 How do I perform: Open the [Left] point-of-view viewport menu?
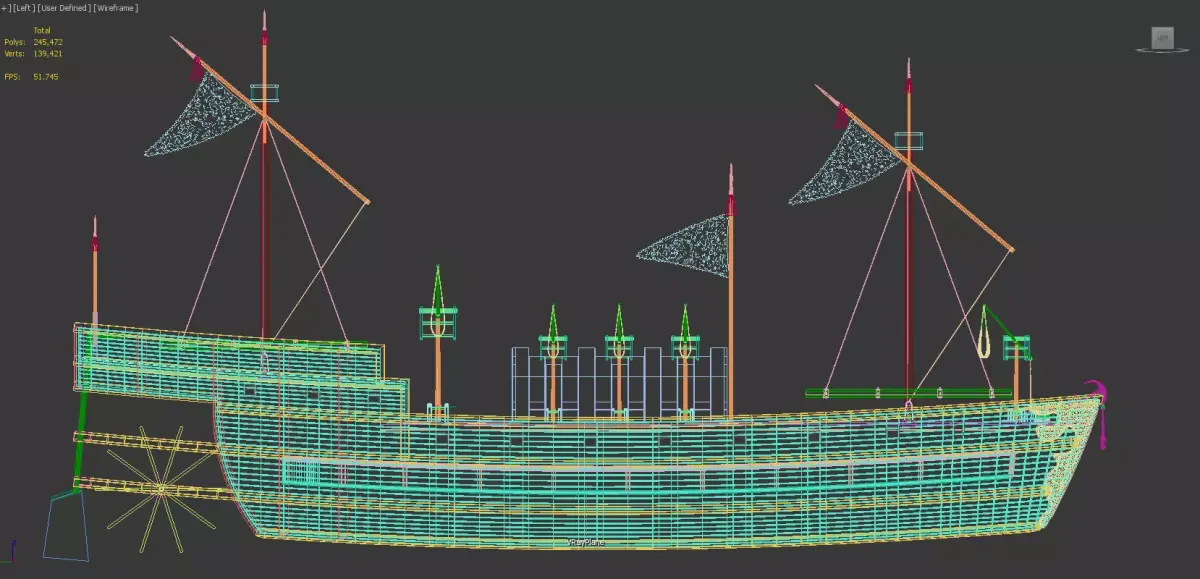24,8
